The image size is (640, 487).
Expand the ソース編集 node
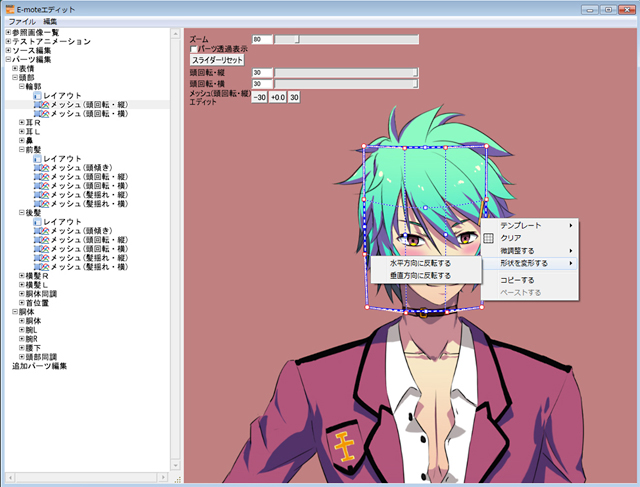point(8,50)
